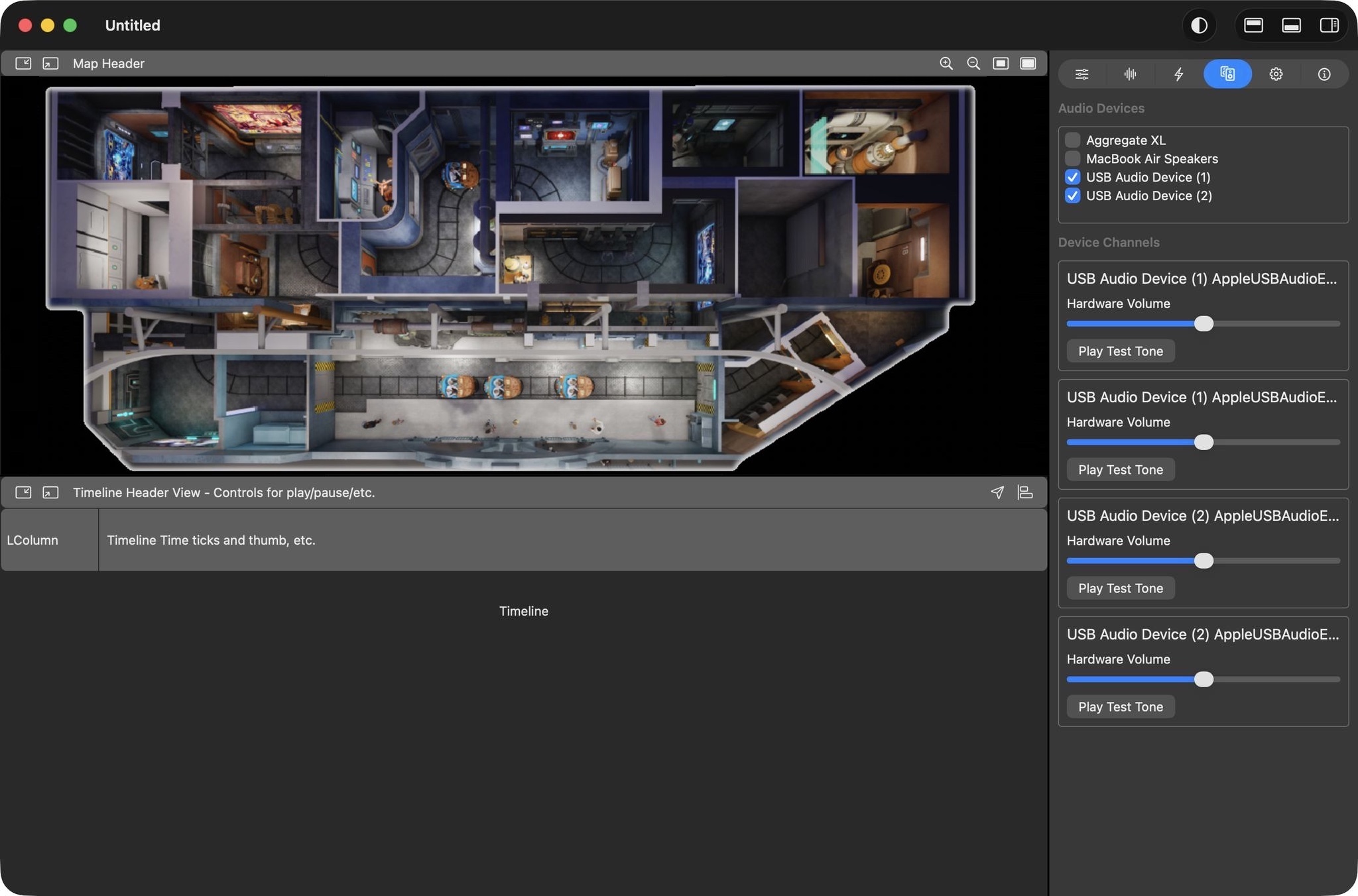Zoom in on the map view
The width and height of the screenshot is (1358, 896).
[x=946, y=64]
